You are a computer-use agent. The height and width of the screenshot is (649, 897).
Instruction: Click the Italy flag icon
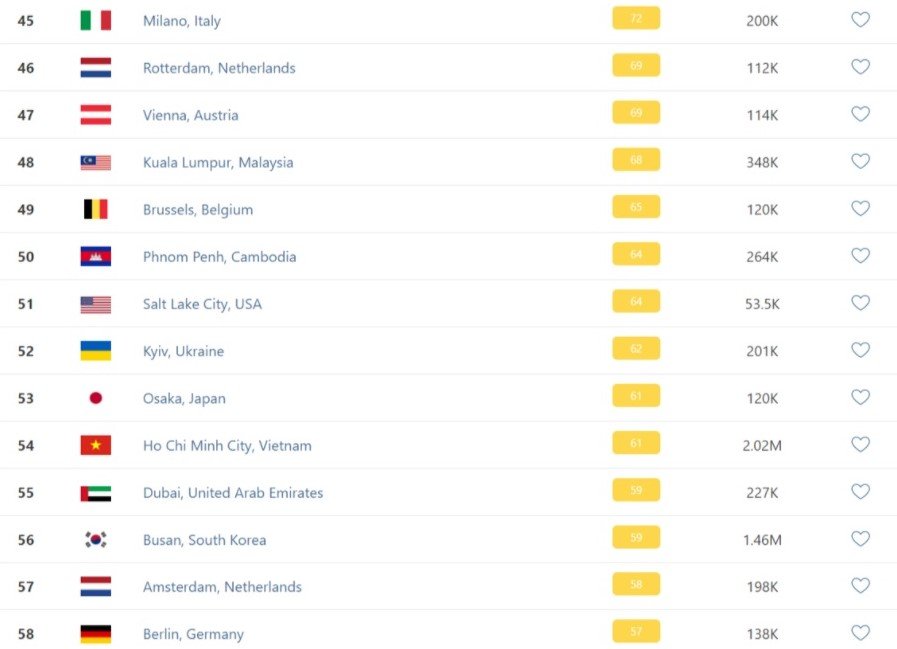(96, 20)
